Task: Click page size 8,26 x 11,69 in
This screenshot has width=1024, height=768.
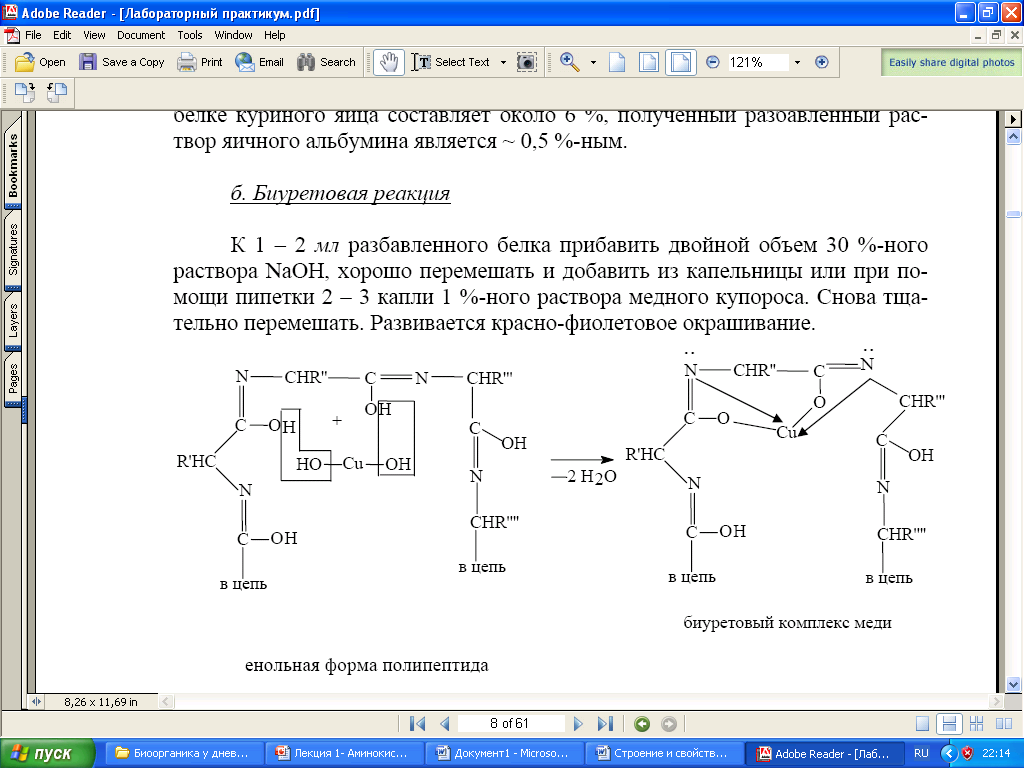Action: (x=101, y=702)
